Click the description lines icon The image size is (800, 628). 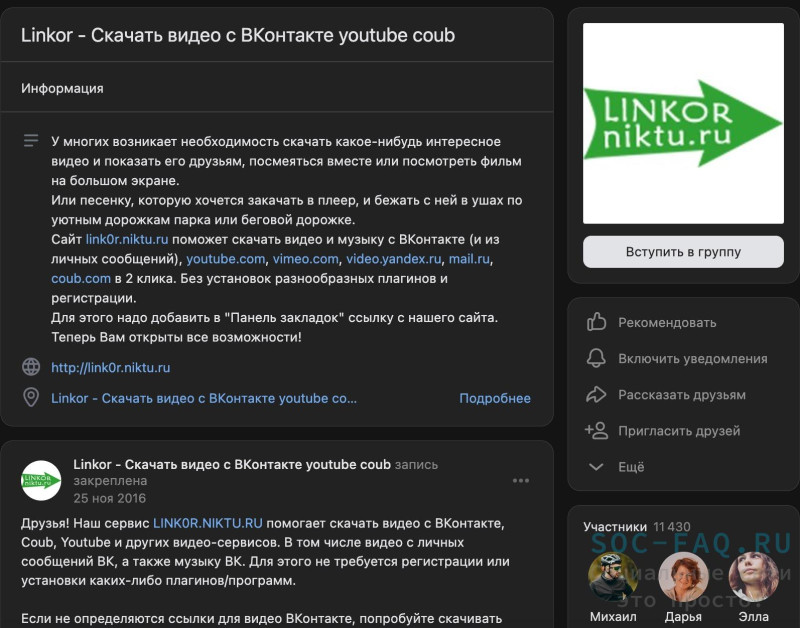pos(31,140)
